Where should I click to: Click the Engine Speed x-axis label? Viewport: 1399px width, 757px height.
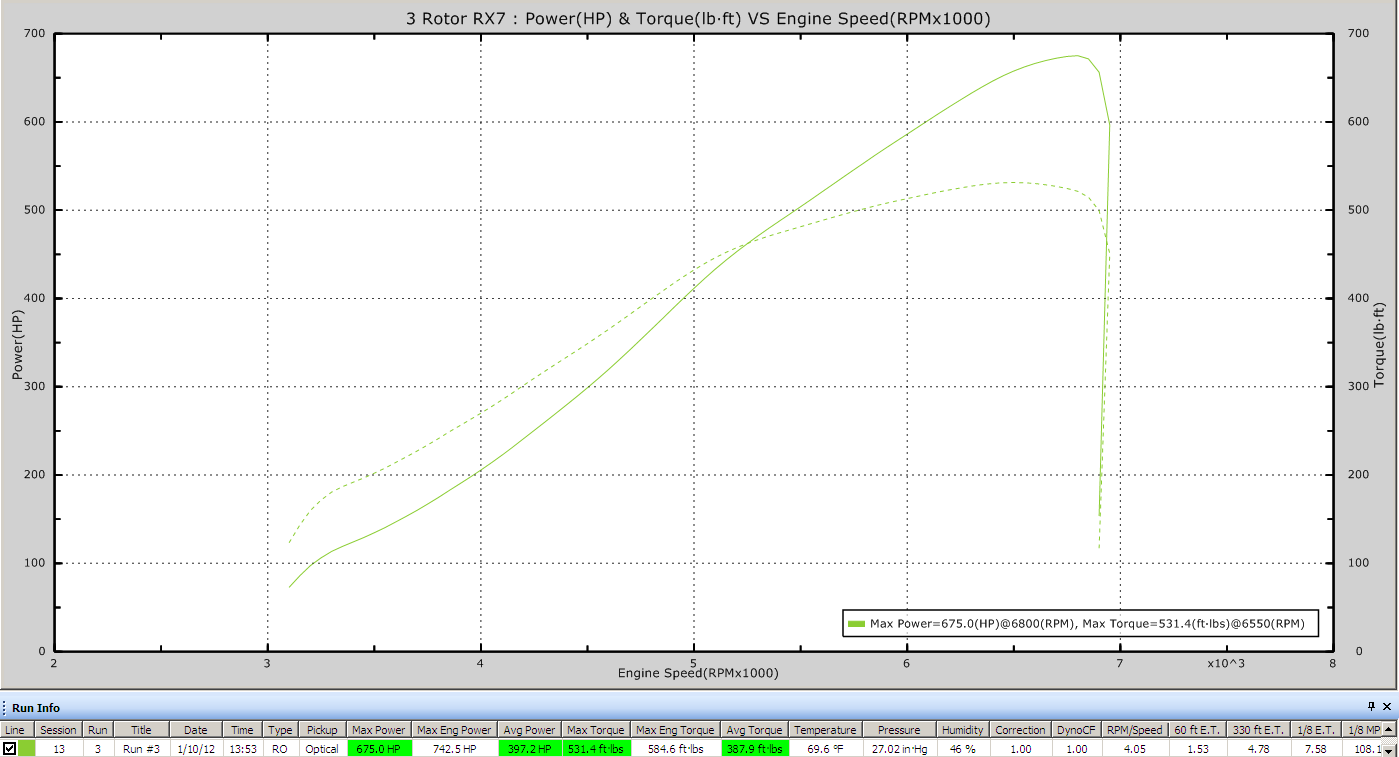697,673
